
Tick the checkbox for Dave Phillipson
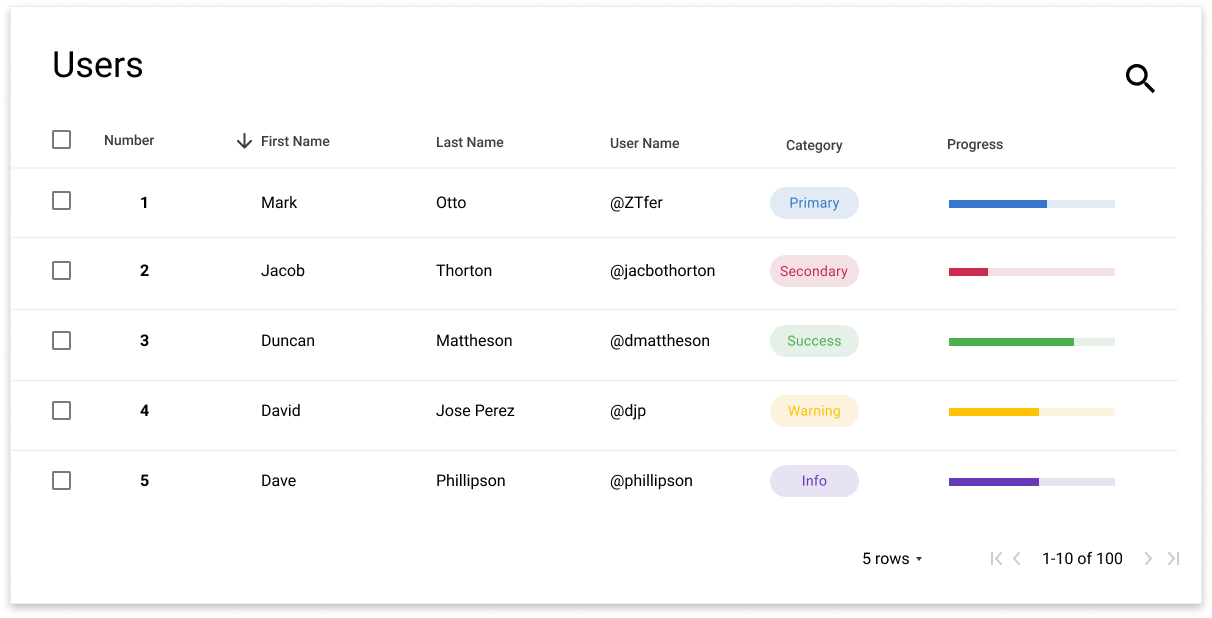(x=61, y=481)
